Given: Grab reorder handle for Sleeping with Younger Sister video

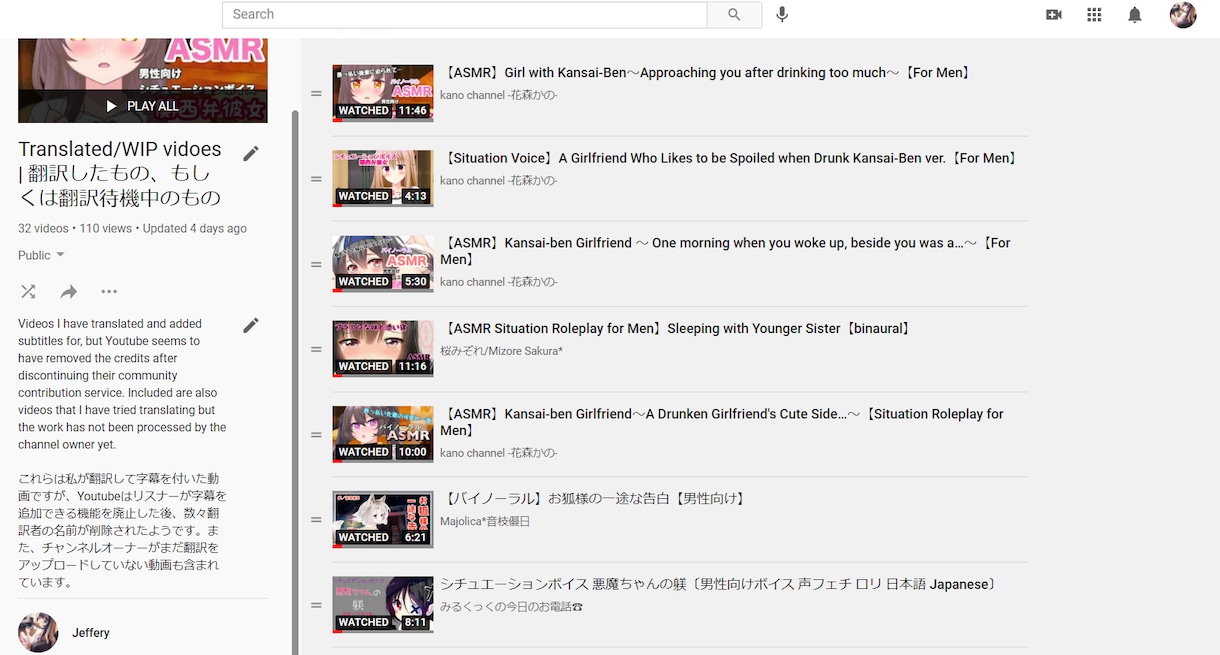Looking at the screenshot, I should click(316, 349).
